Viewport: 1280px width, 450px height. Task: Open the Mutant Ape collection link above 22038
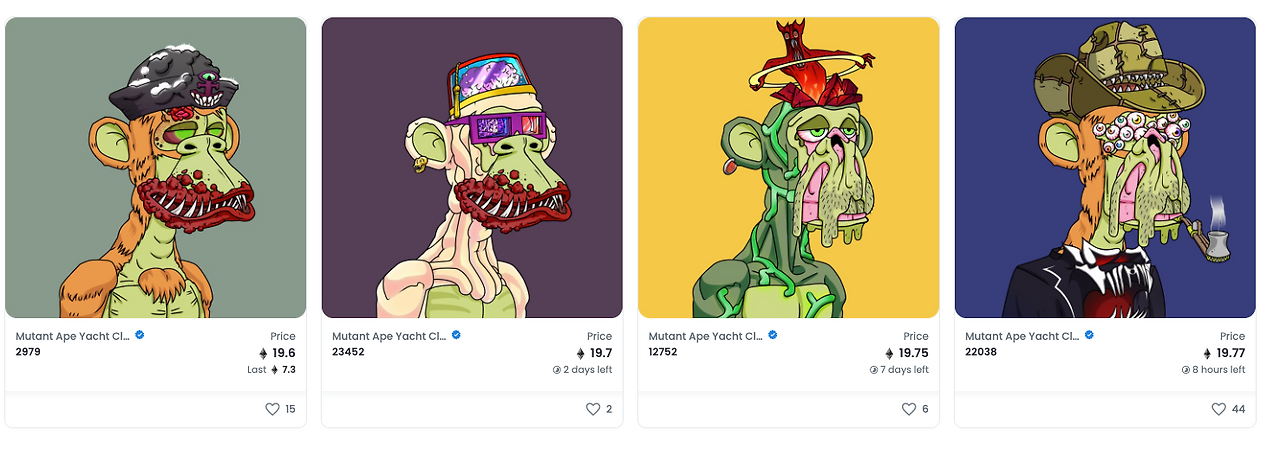[x=1022, y=337]
